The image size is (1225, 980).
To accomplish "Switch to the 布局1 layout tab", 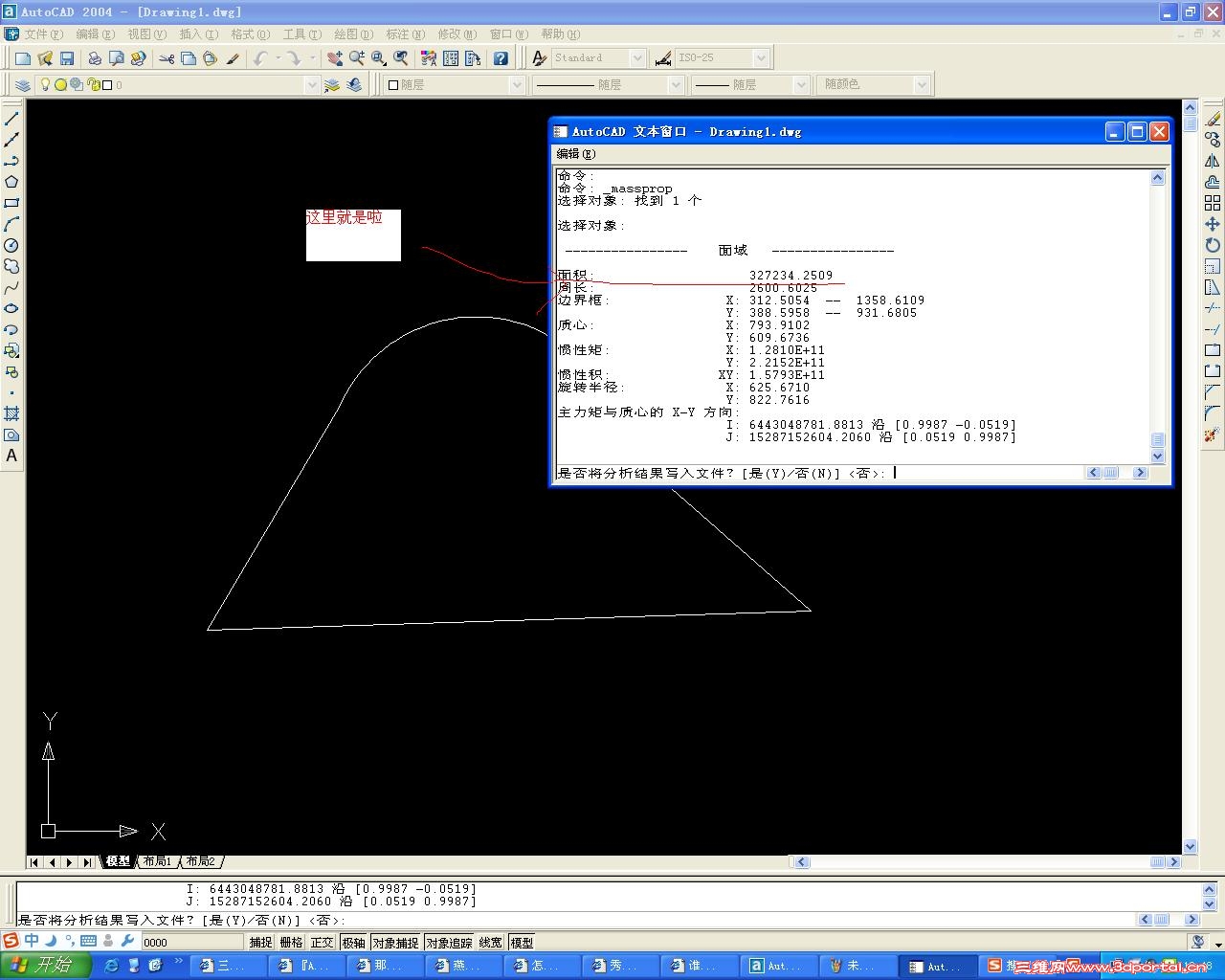I will tap(158, 861).
